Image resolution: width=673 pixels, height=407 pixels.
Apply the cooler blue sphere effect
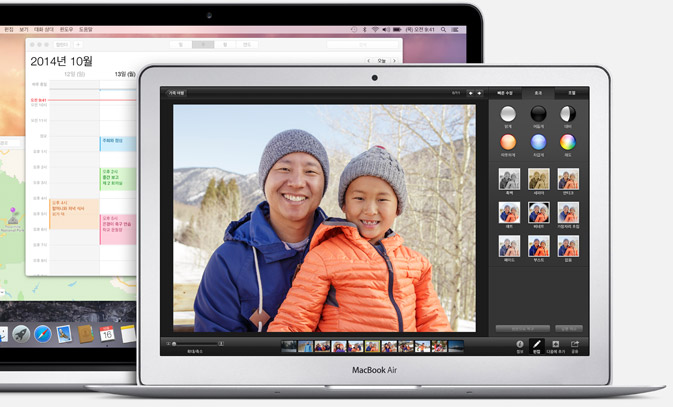tap(539, 142)
